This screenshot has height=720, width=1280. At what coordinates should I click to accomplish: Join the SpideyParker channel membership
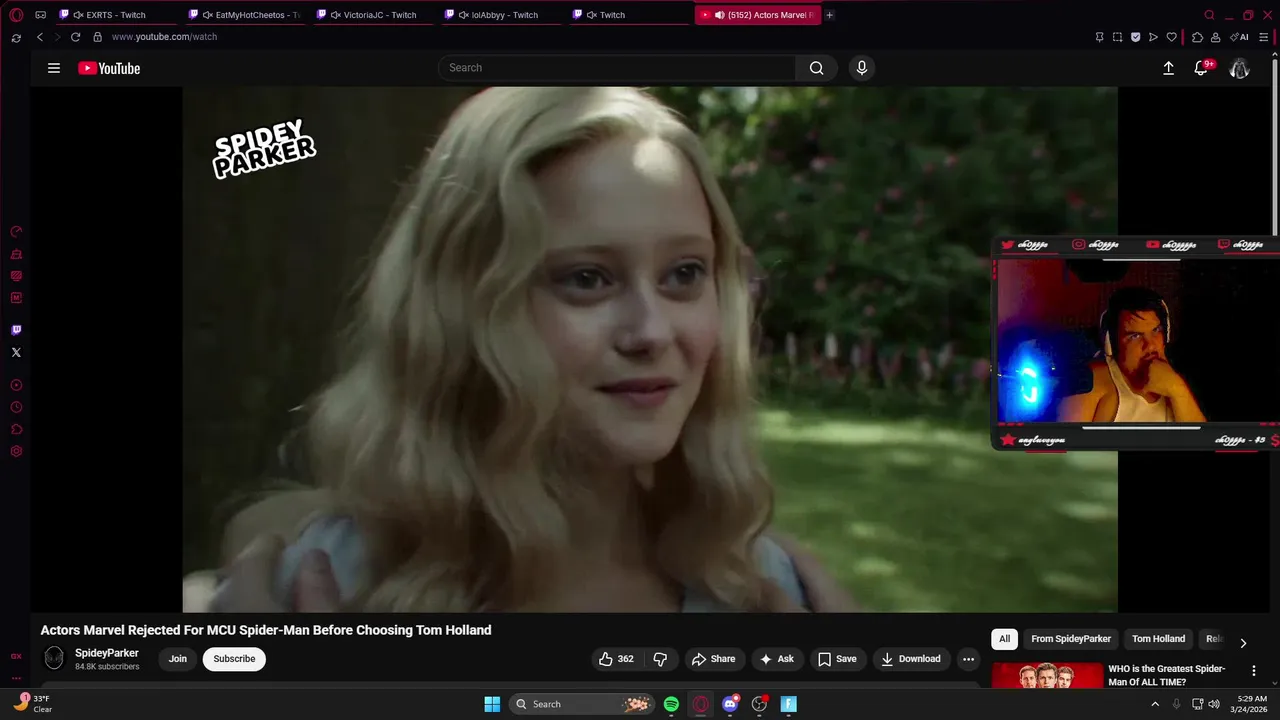[178, 659]
